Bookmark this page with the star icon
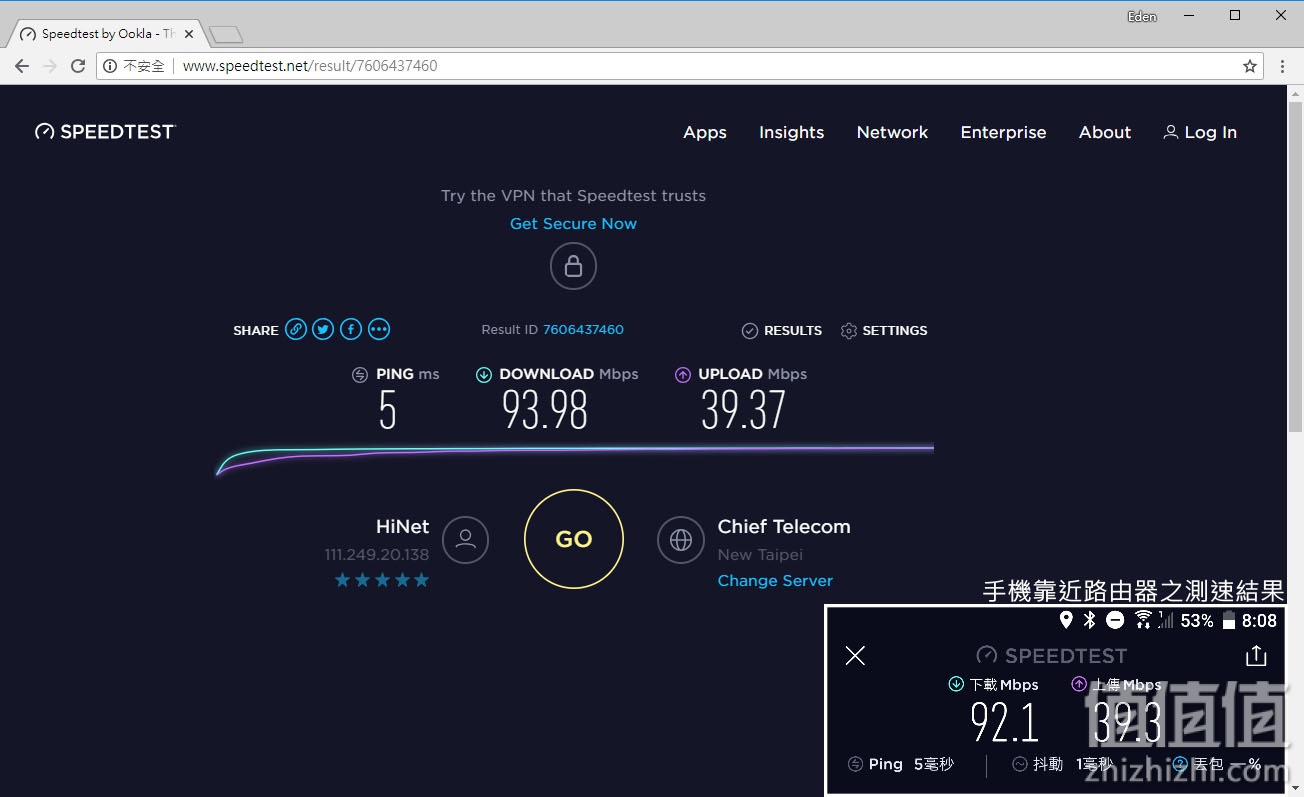Screen dimensions: 1304x797 (1250, 66)
